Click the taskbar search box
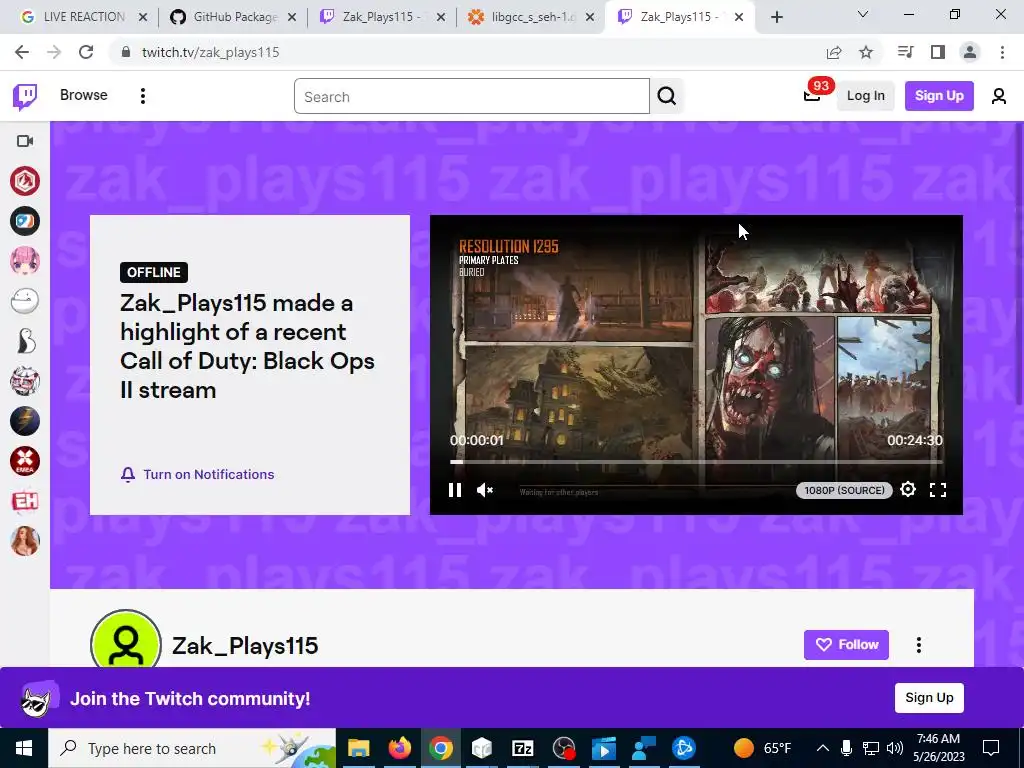Image resolution: width=1024 pixels, height=768 pixels. pos(192,748)
